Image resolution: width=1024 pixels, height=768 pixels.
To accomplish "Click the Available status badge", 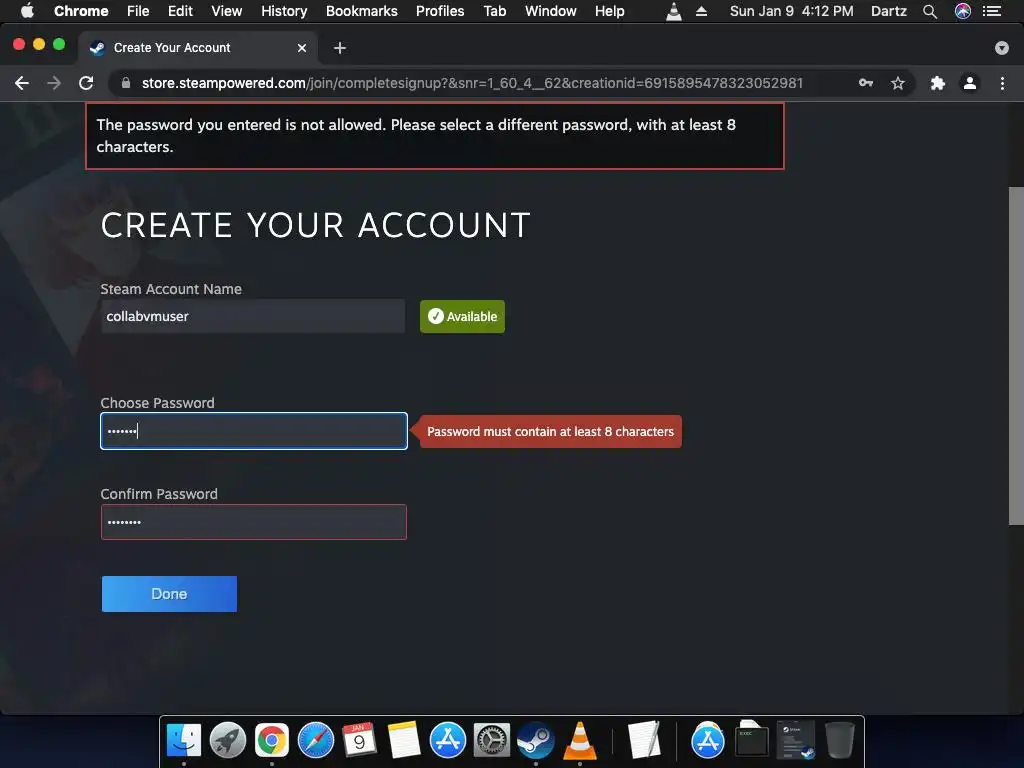I will tap(462, 317).
